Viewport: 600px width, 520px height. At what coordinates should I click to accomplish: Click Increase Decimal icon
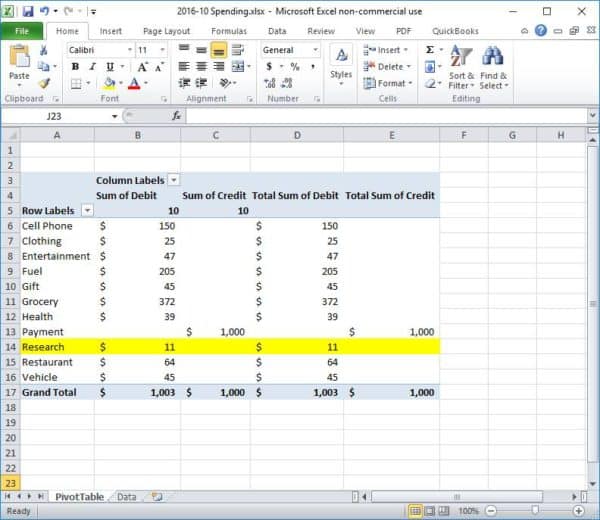click(269, 83)
